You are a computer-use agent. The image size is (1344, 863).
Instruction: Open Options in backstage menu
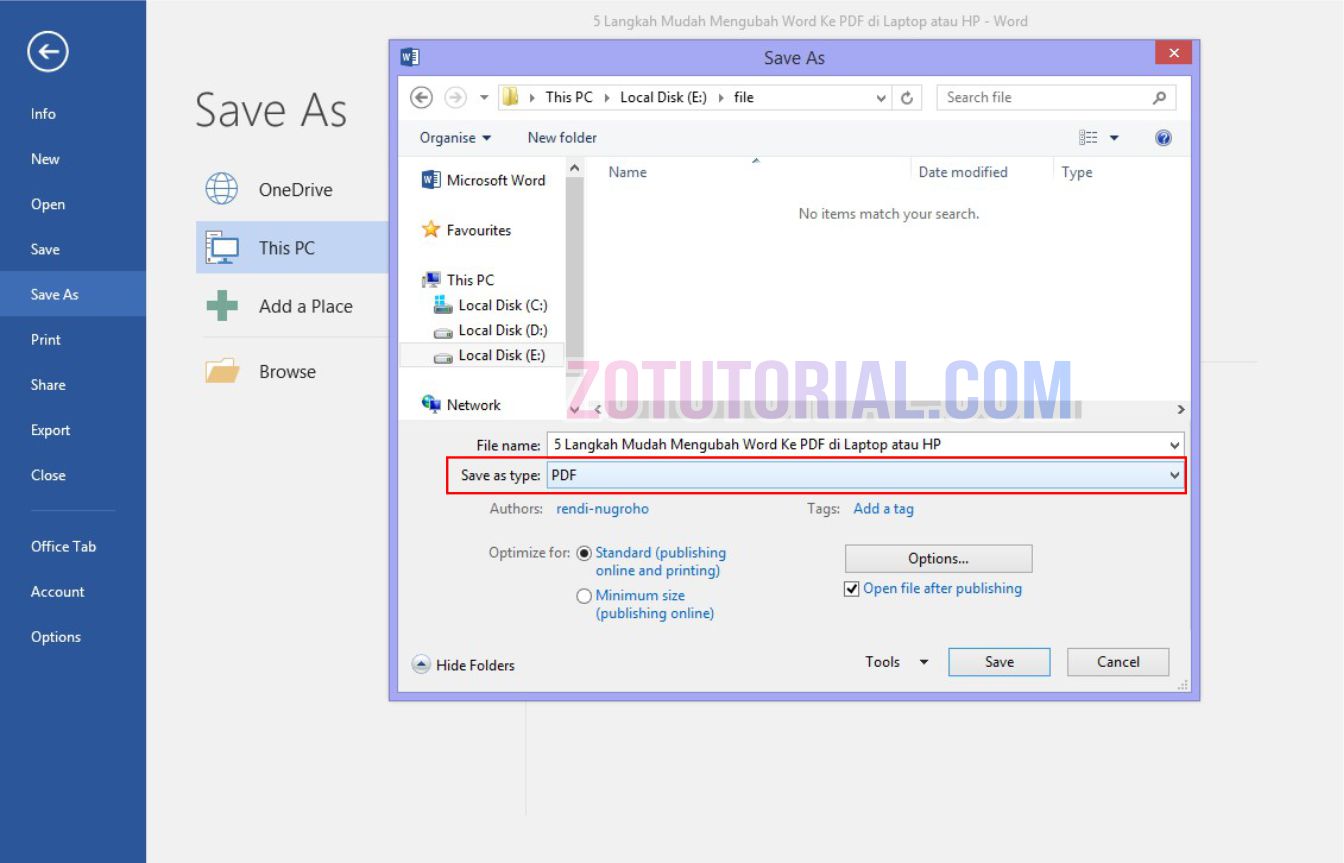73,637
